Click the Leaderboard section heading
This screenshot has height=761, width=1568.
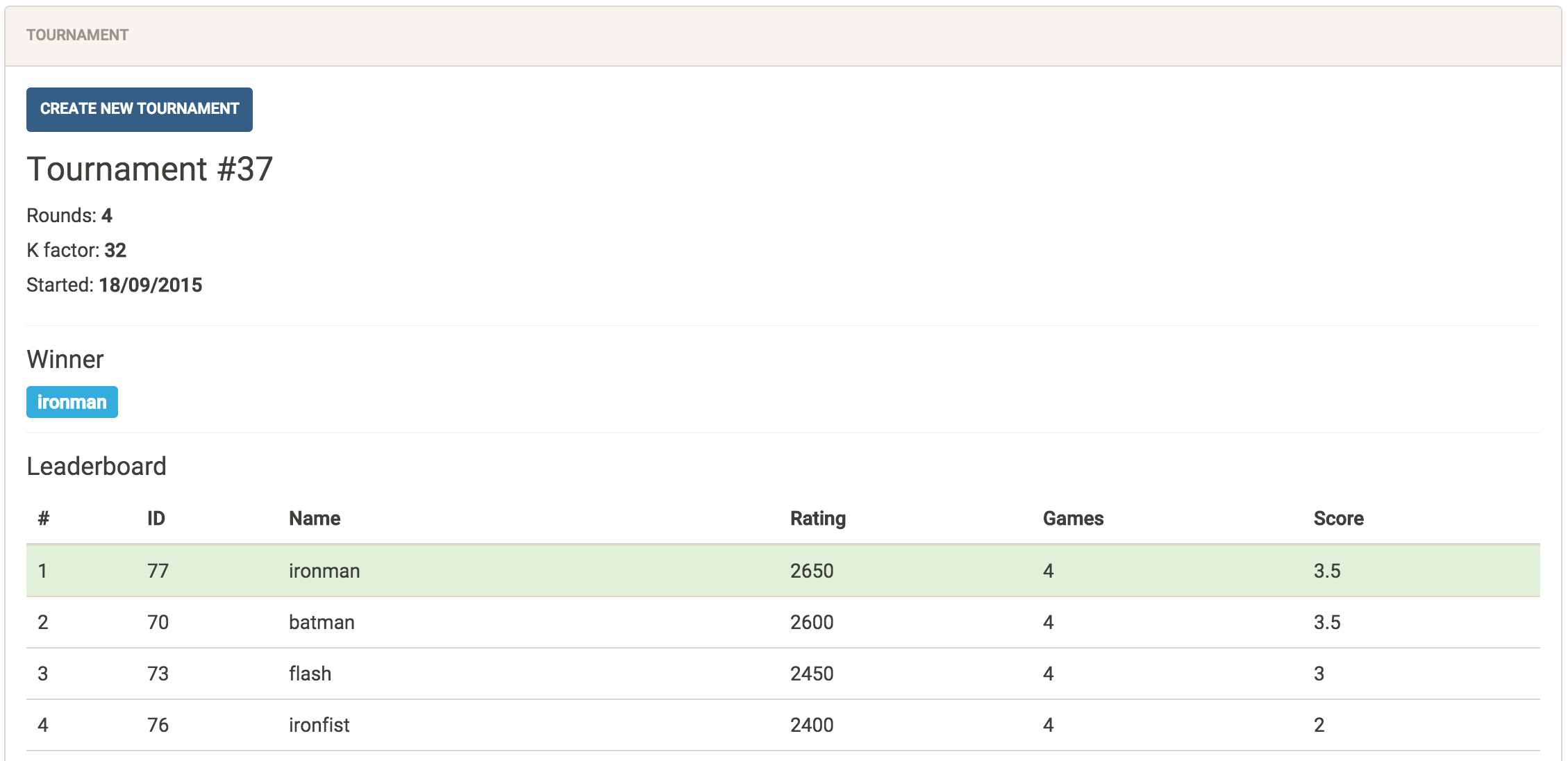click(x=96, y=466)
